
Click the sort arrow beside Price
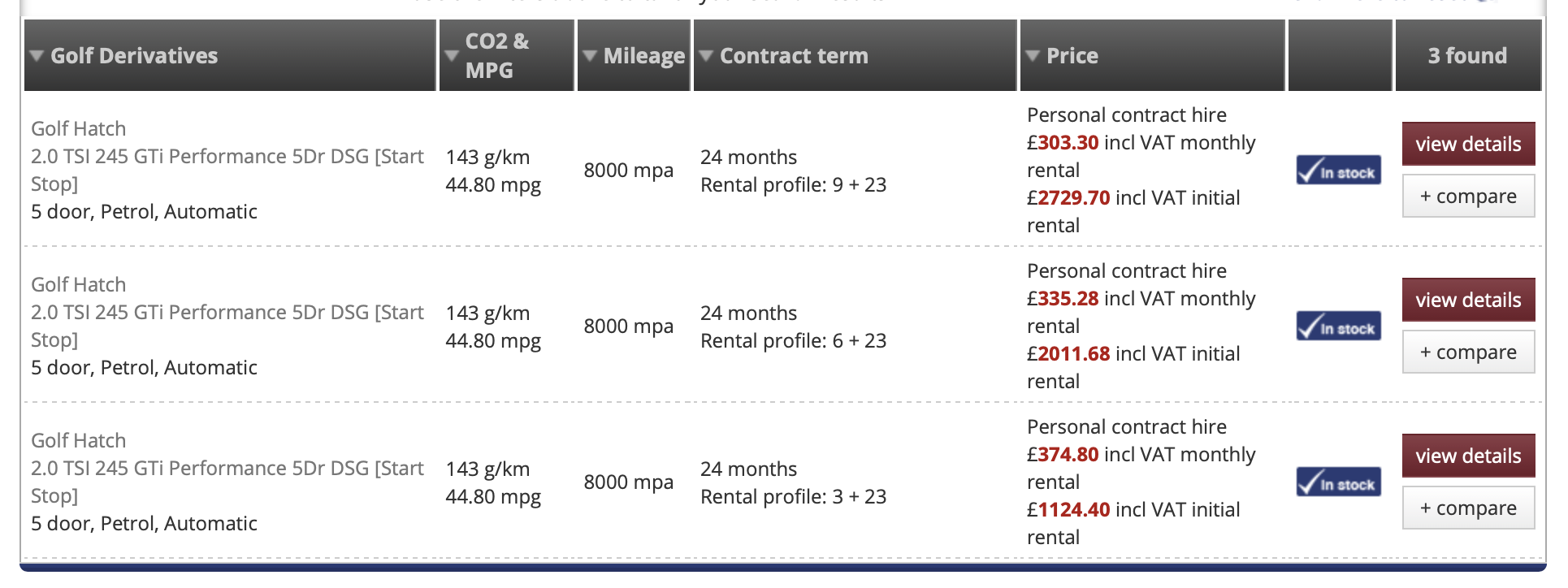click(1033, 56)
